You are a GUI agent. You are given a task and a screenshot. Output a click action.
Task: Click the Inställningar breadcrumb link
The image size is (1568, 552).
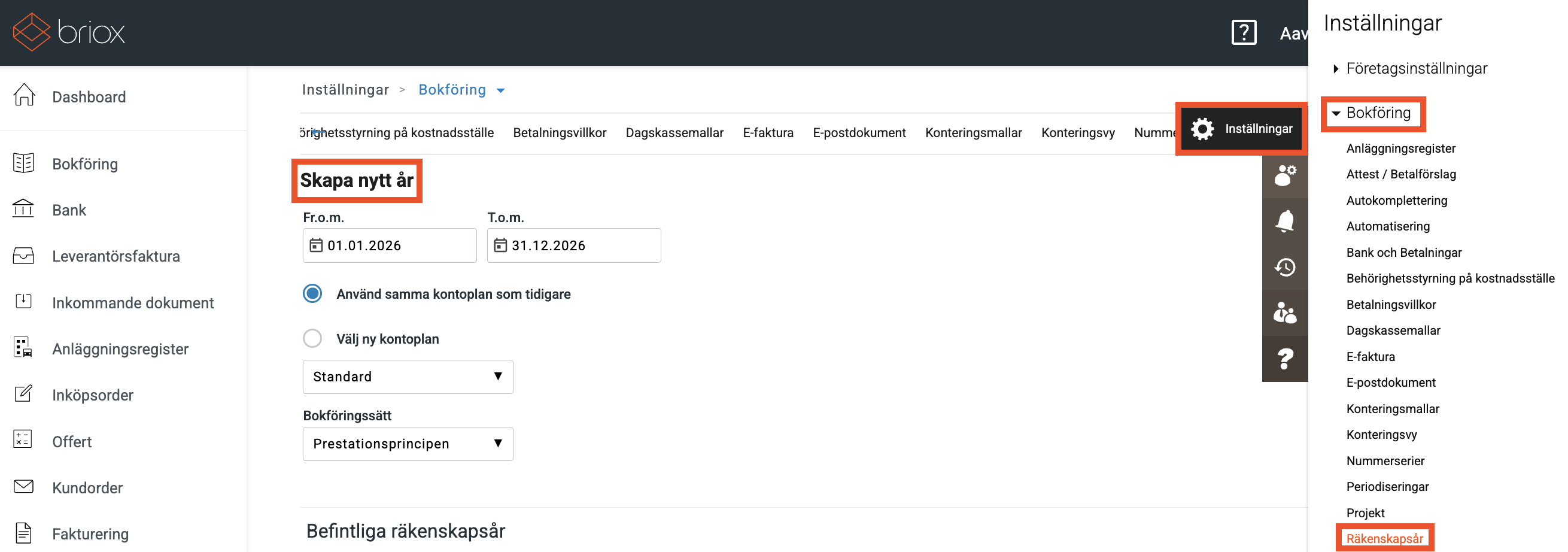tap(345, 90)
